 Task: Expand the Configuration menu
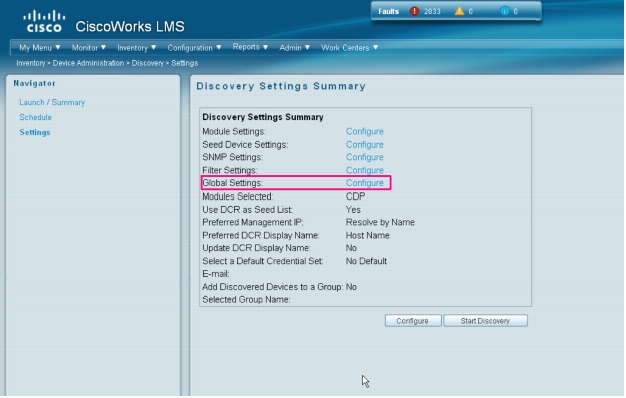194,48
